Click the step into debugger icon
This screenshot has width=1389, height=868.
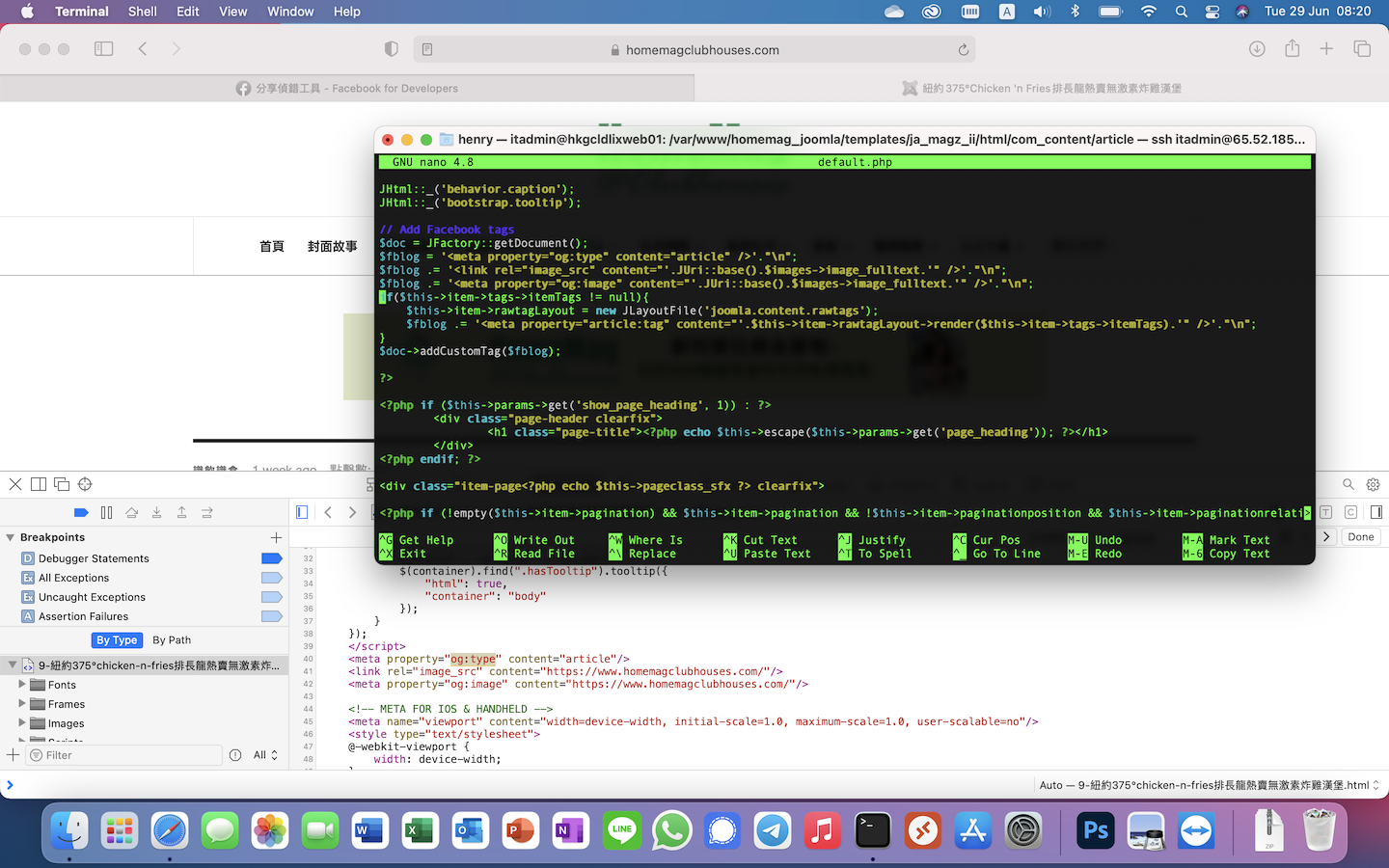coord(156,513)
